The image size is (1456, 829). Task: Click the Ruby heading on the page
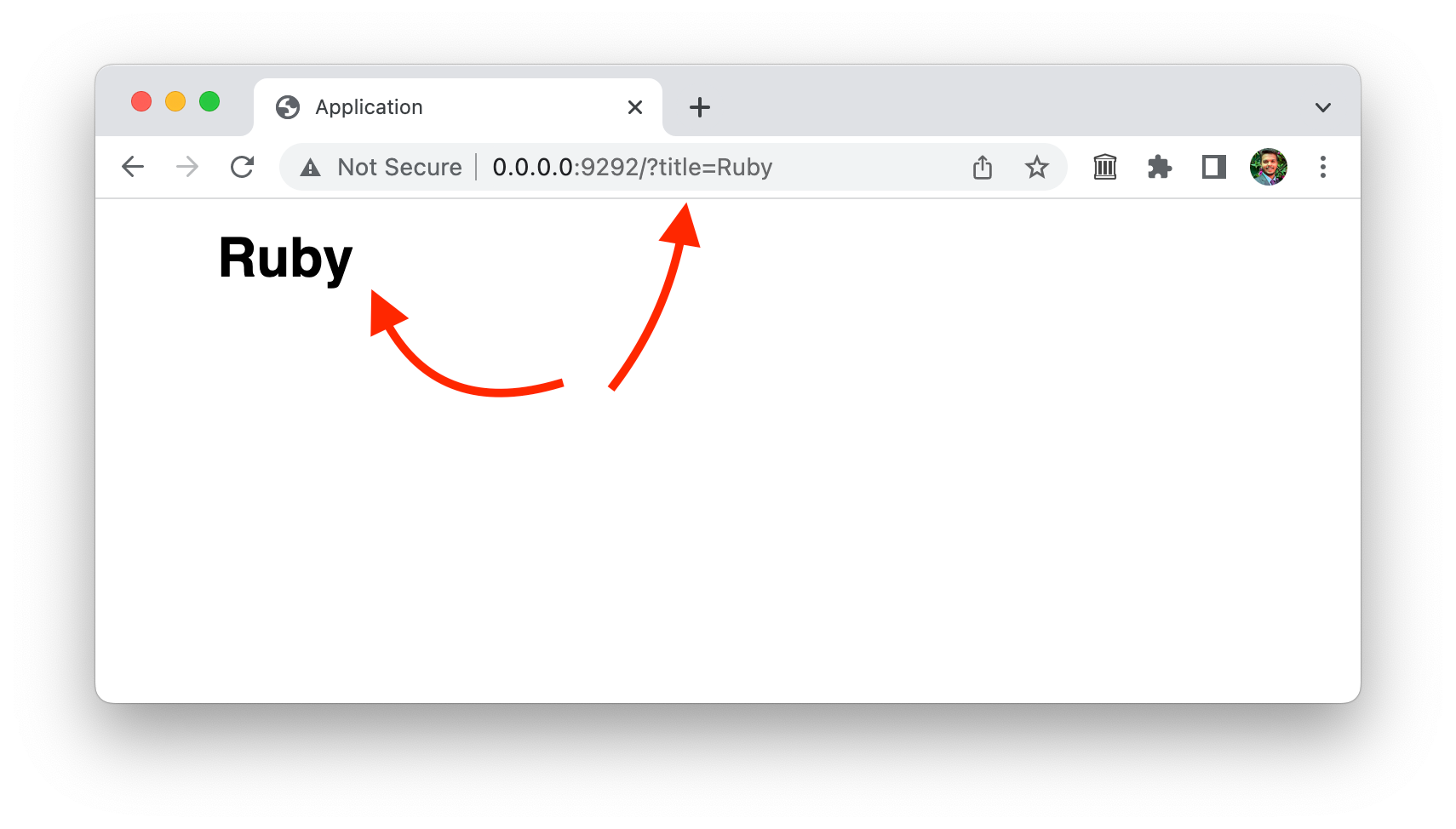(x=285, y=258)
